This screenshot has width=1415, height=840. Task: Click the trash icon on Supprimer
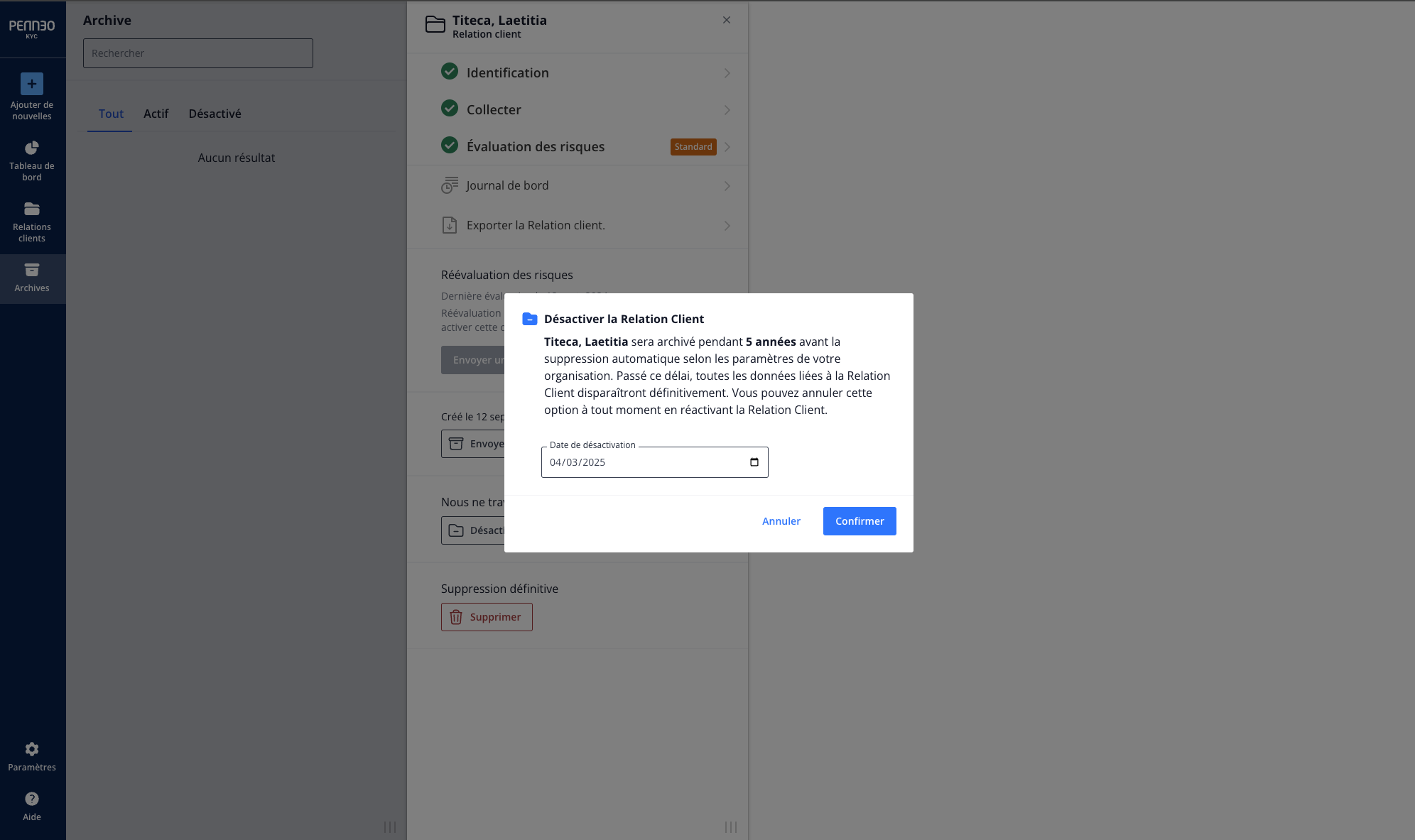coord(456,617)
